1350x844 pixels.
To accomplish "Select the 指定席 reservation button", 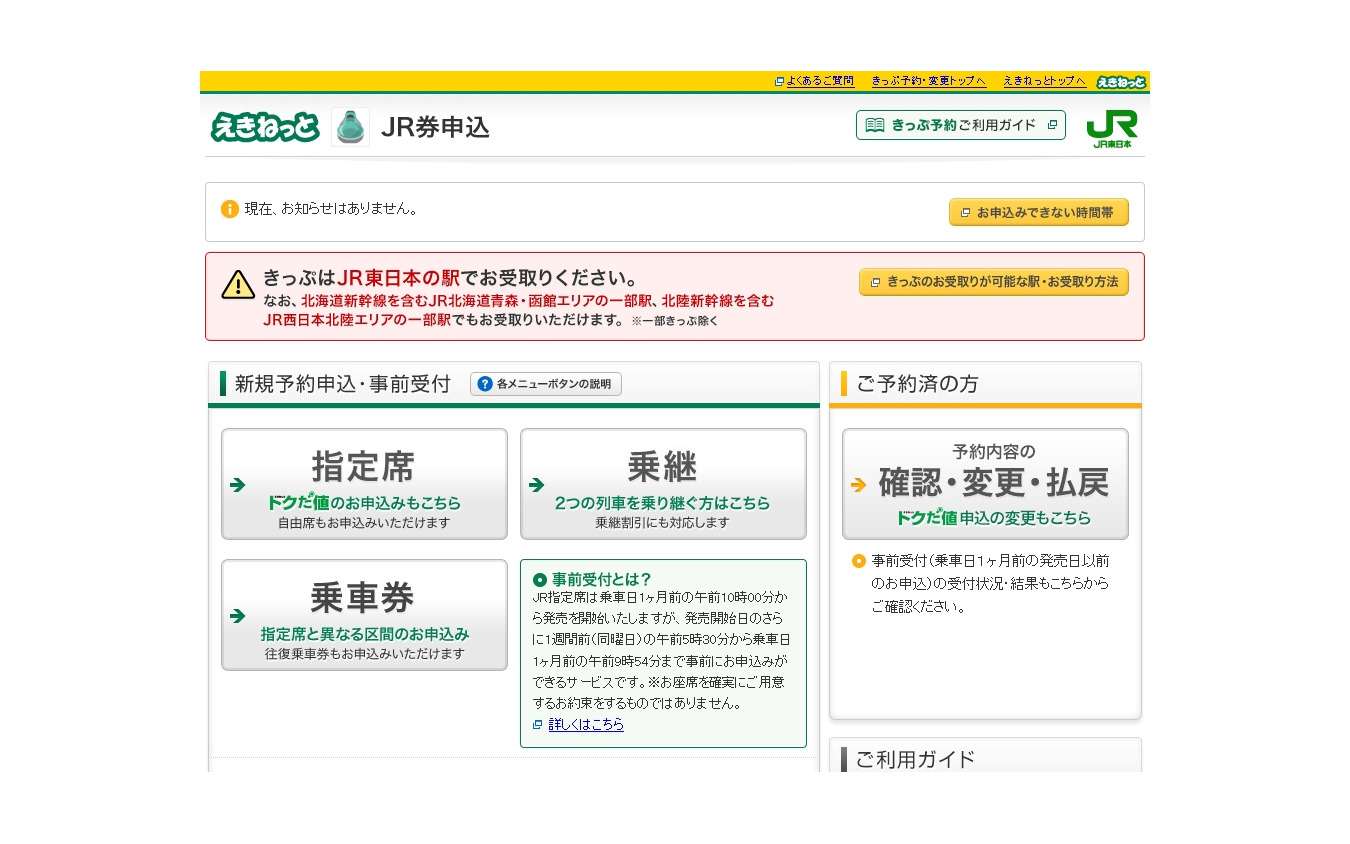I will (x=364, y=484).
